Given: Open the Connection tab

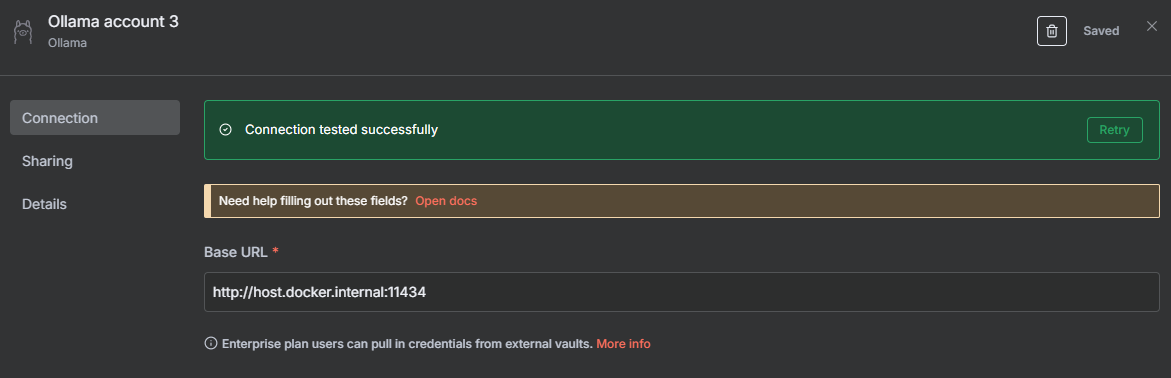Looking at the screenshot, I should (x=95, y=118).
